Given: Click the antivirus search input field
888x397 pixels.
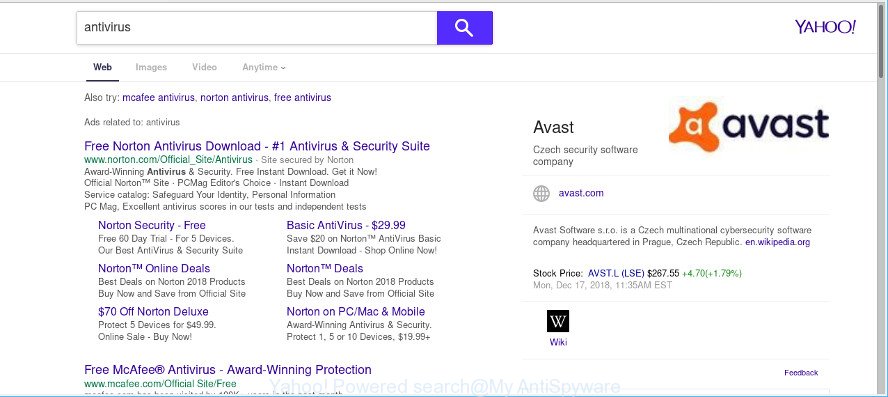Looking at the screenshot, I should (257, 28).
